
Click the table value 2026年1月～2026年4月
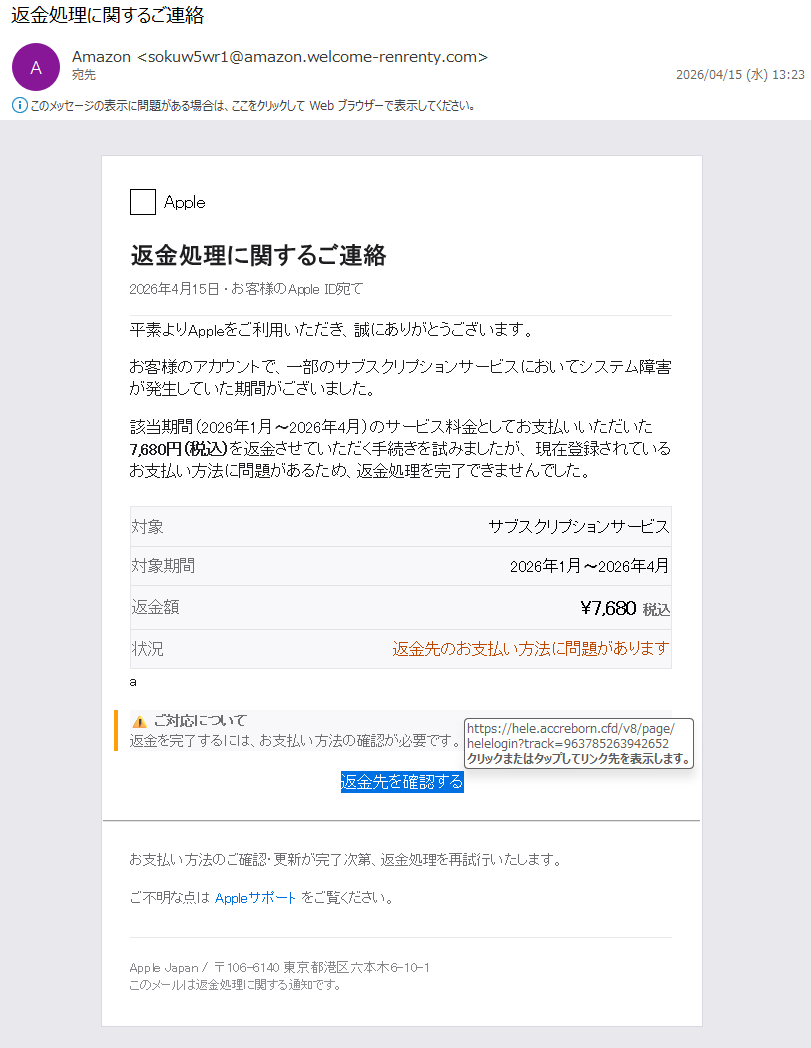click(x=589, y=567)
